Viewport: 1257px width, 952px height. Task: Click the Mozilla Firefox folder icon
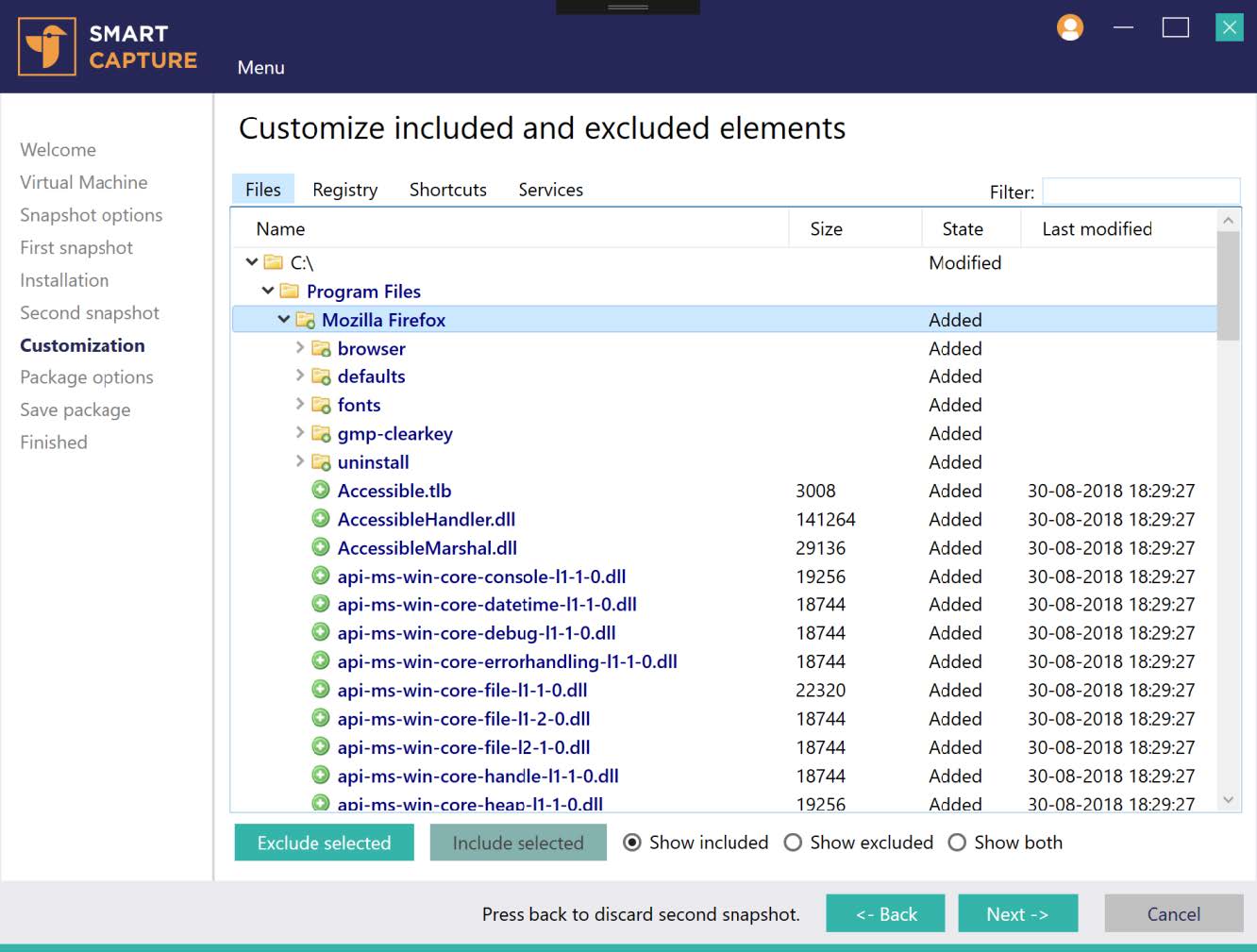306,321
